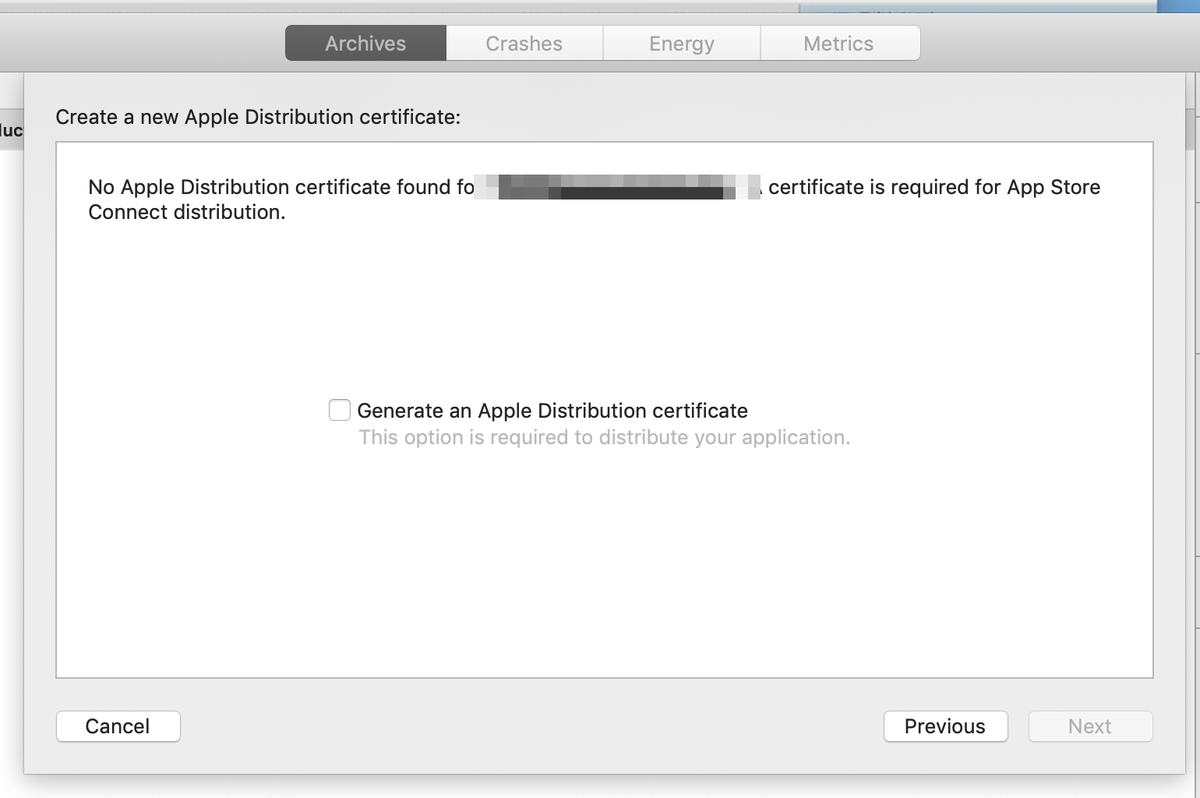Click the label 'Generate an Apple Distribution certificate'
This screenshot has width=1200, height=798.
pos(552,410)
